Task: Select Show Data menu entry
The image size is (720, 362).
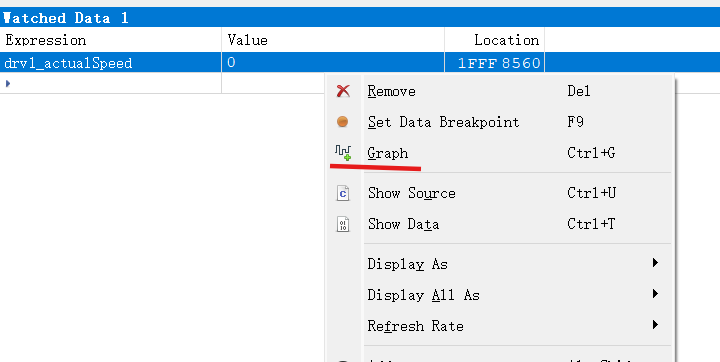Action: coord(500,224)
